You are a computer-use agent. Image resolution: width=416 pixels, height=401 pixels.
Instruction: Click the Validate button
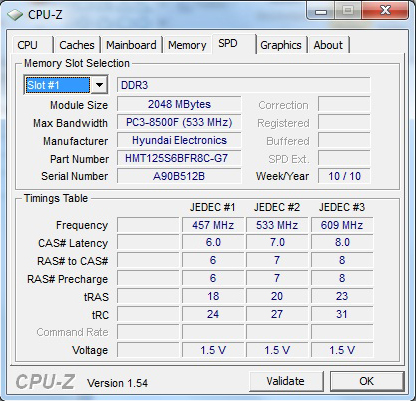point(285,381)
